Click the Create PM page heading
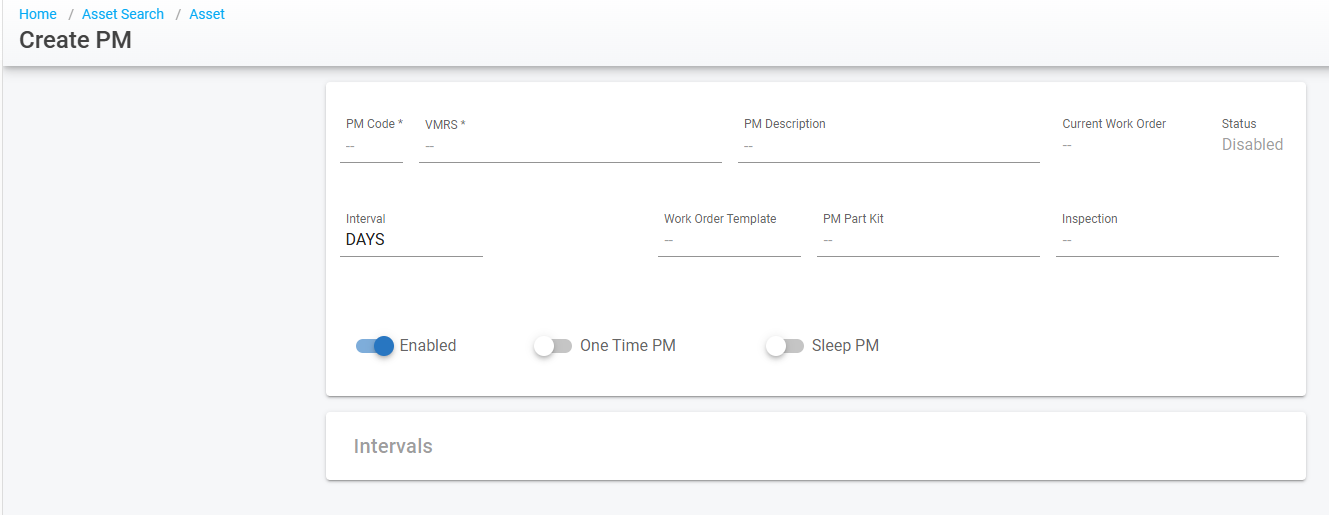The image size is (1329, 515). (75, 41)
